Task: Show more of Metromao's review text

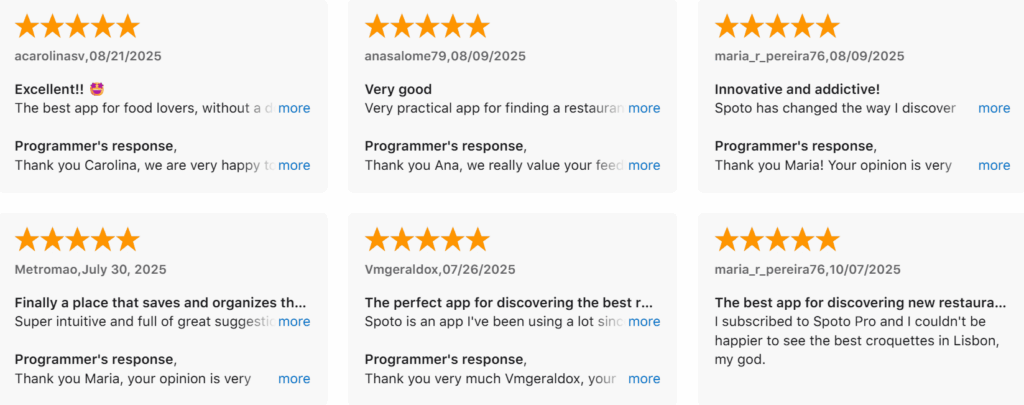Action: point(294,321)
